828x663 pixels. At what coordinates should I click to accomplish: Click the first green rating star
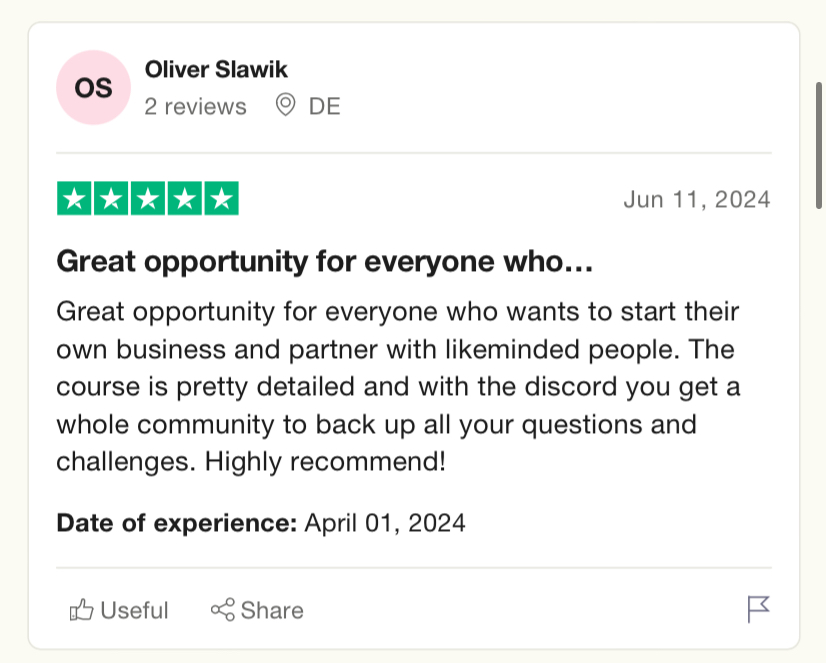[74, 198]
